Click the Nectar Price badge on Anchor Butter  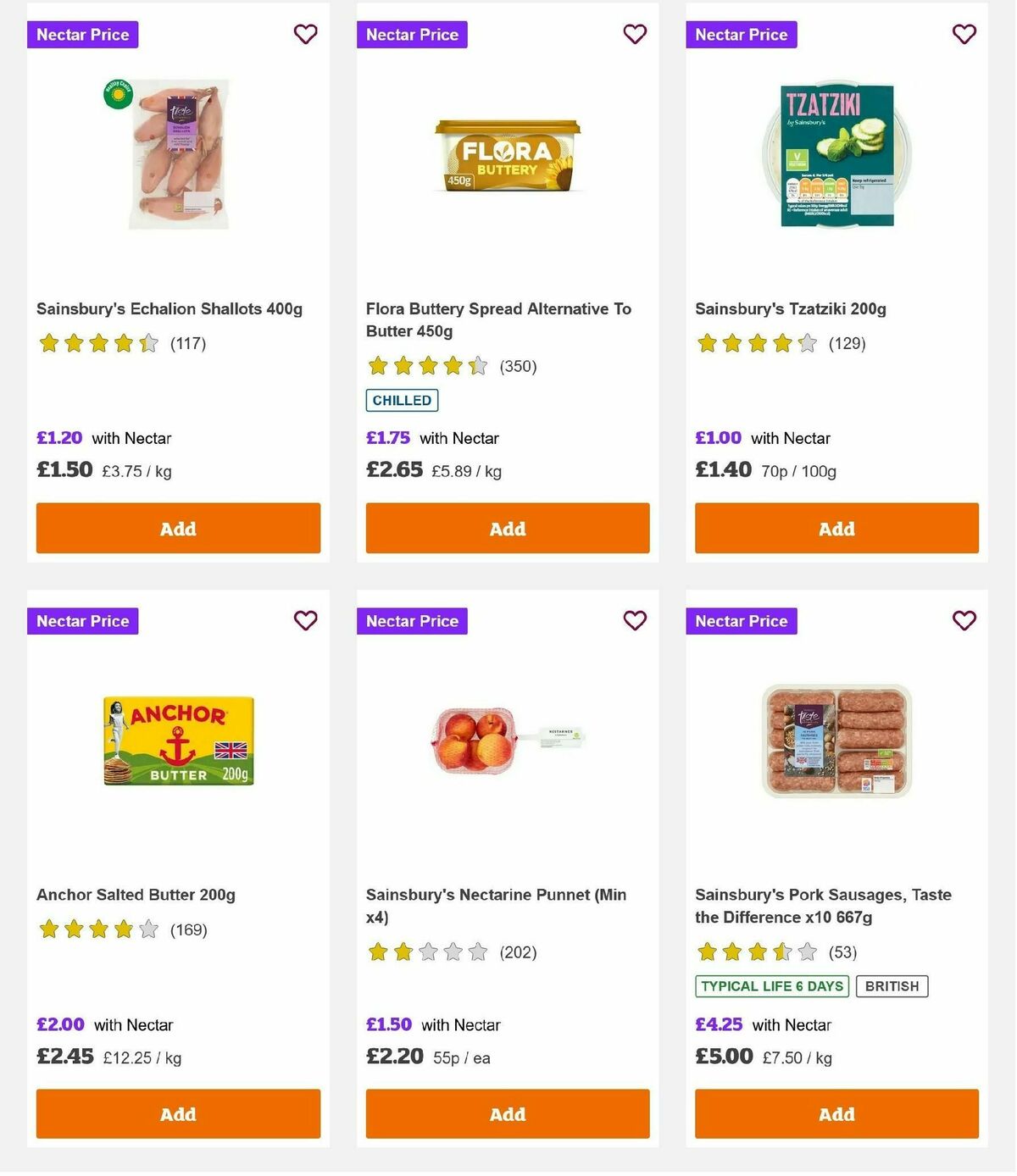[x=82, y=621]
